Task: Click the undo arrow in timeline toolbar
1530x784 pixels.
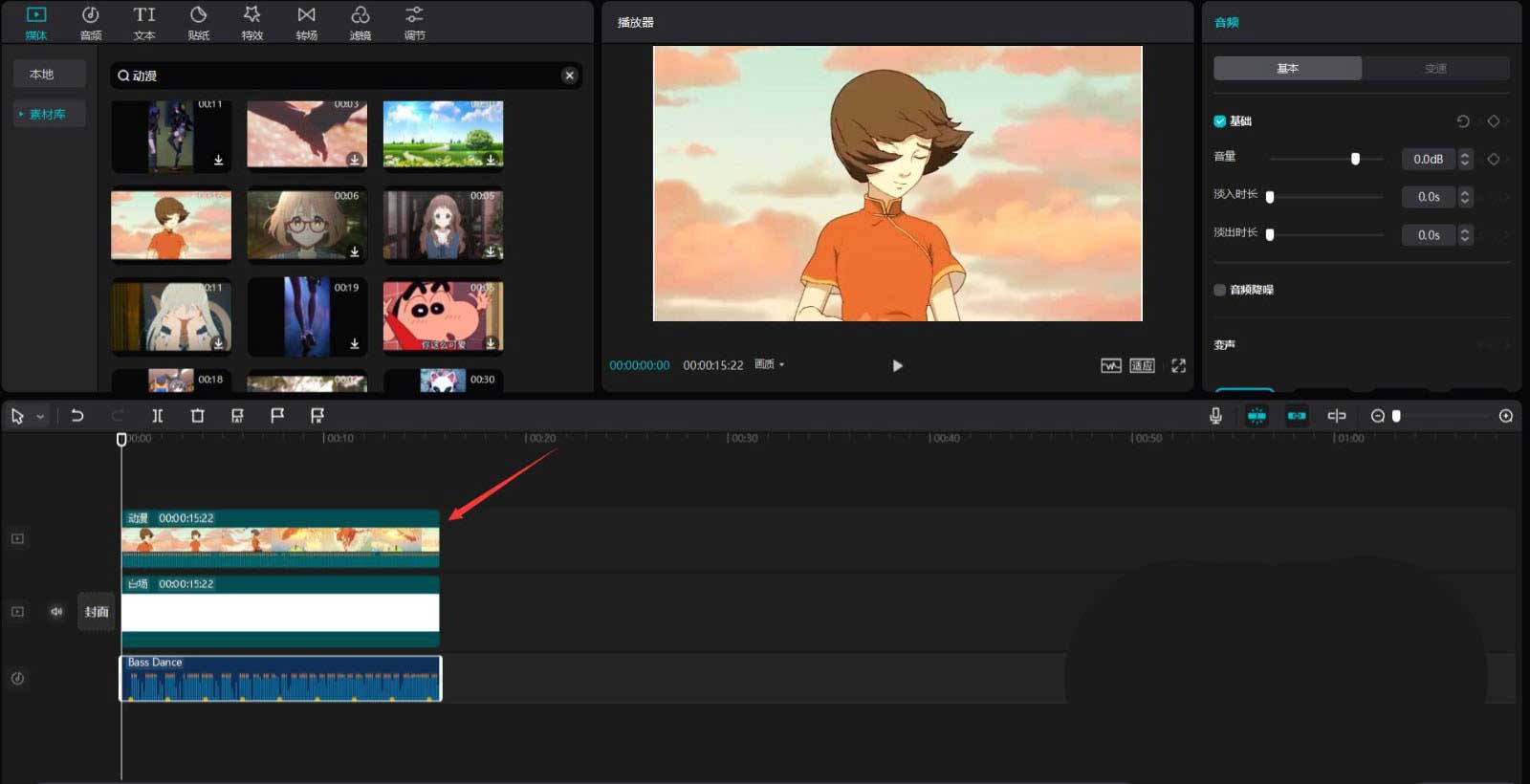Action: pos(77,416)
